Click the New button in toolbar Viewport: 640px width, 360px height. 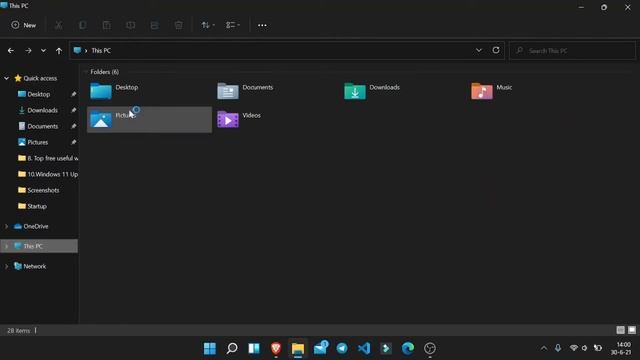point(24,25)
